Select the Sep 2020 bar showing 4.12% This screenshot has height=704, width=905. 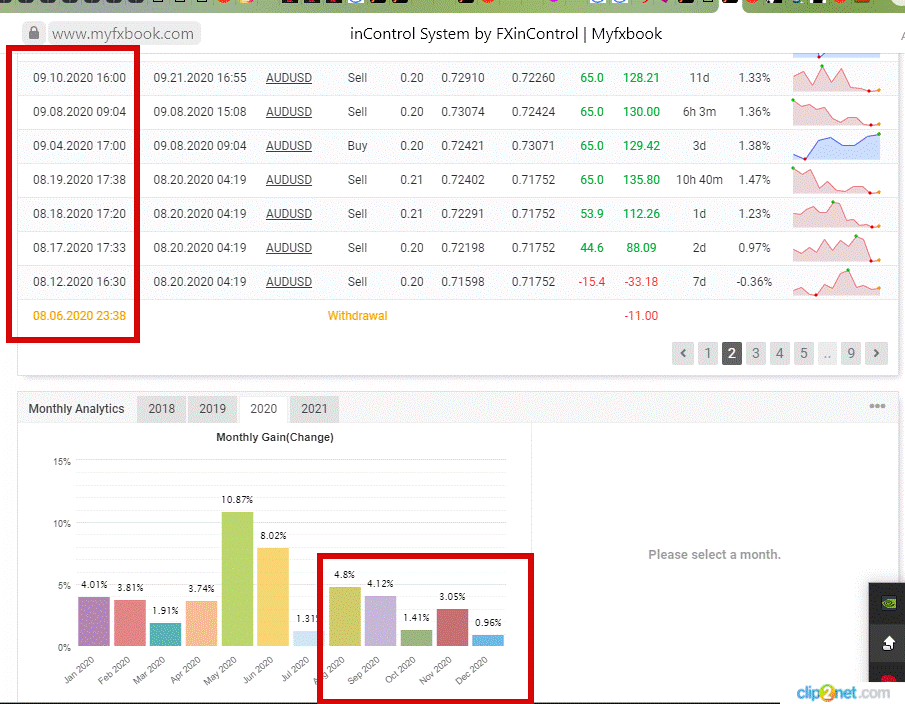(380, 621)
